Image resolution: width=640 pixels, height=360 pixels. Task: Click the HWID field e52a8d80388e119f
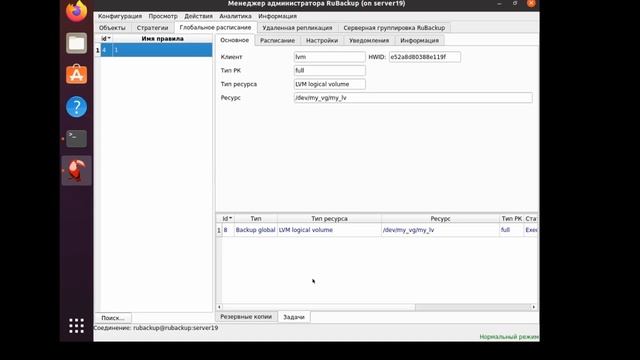tap(424, 57)
